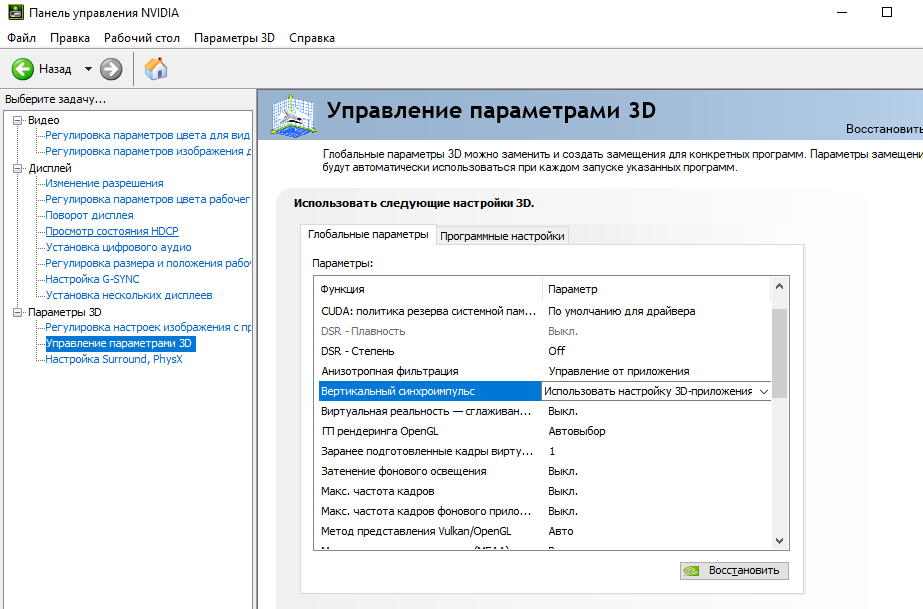923x609 pixels.
Task: Go to Home via house icon
Action: [x=156, y=68]
